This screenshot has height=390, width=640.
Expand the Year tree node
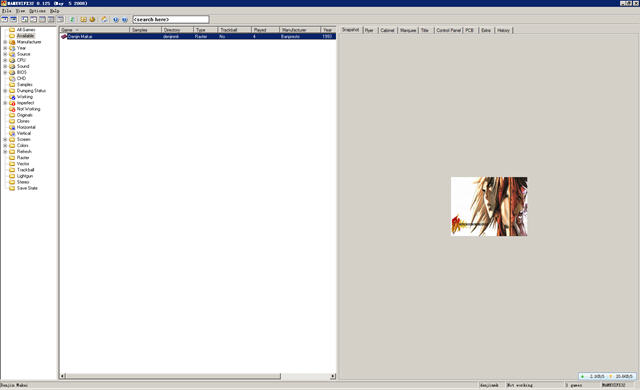point(5,48)
